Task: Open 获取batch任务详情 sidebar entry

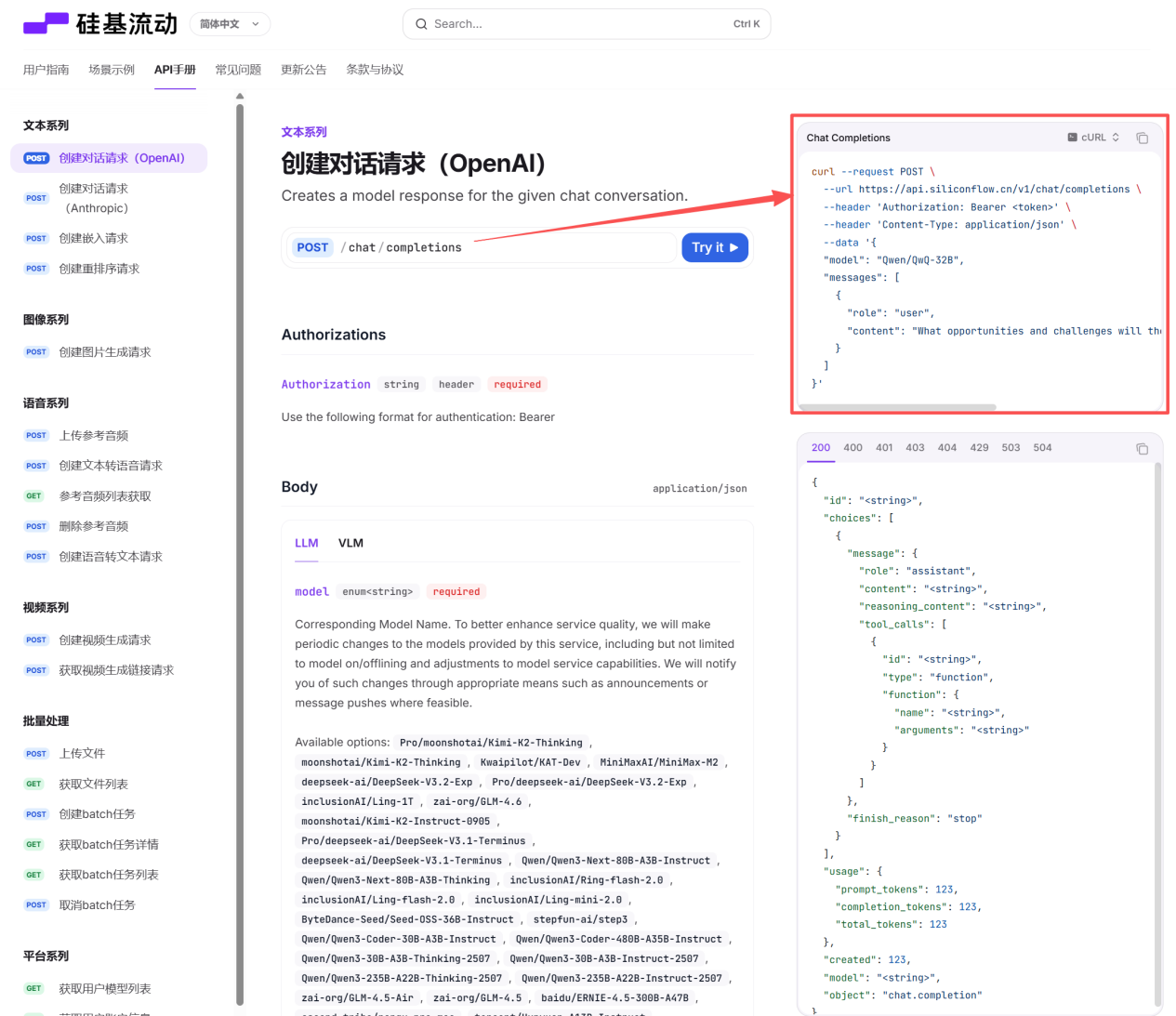Action: click(x=109, y=845)
